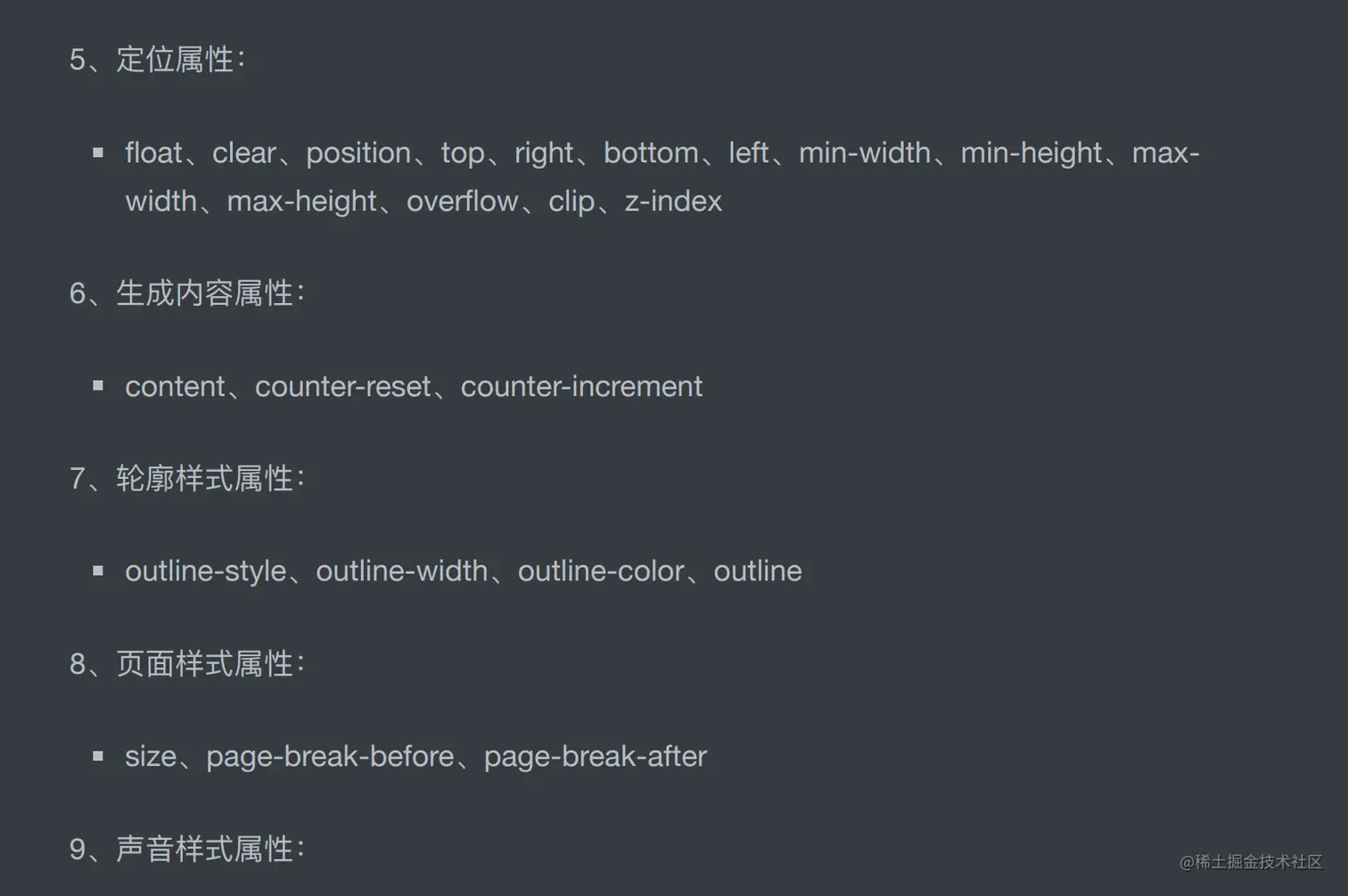Click the heading '9、声音样式属性'

186,849
